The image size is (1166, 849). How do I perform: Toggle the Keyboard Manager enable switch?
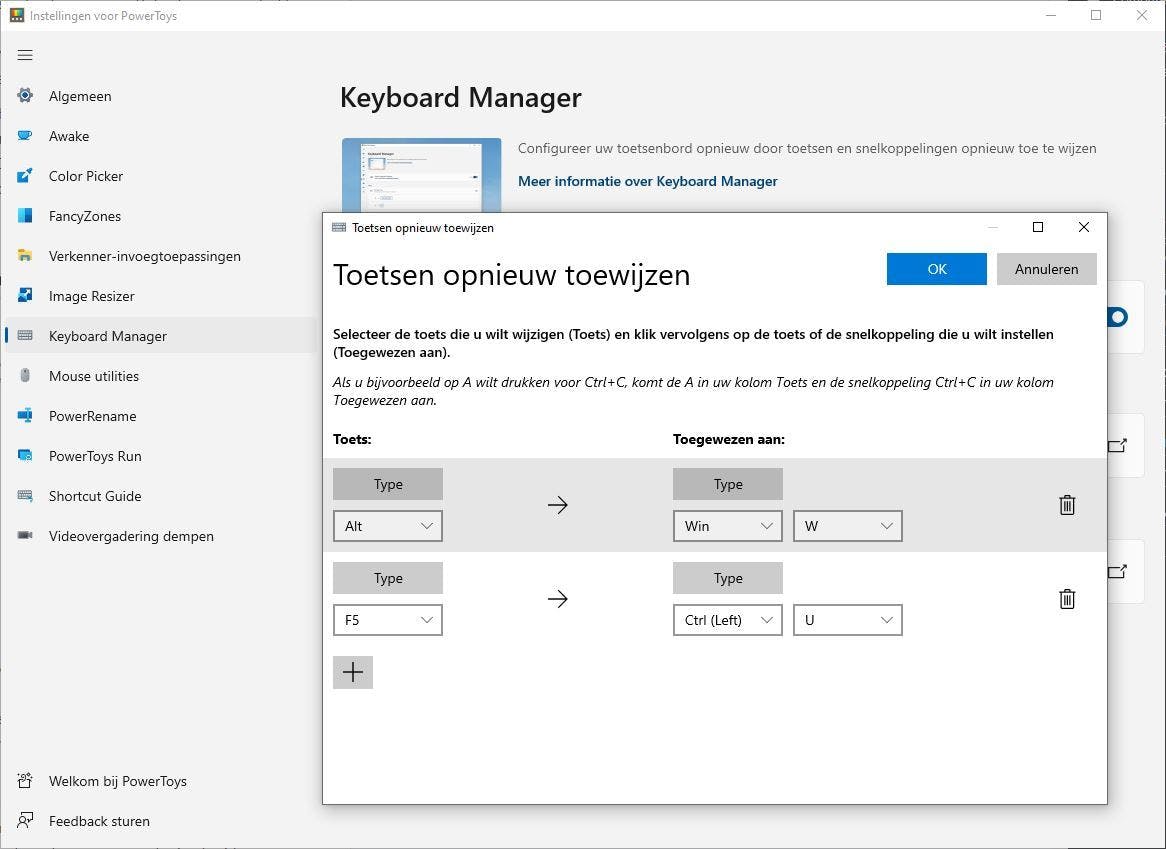[x=1117, y=317]
